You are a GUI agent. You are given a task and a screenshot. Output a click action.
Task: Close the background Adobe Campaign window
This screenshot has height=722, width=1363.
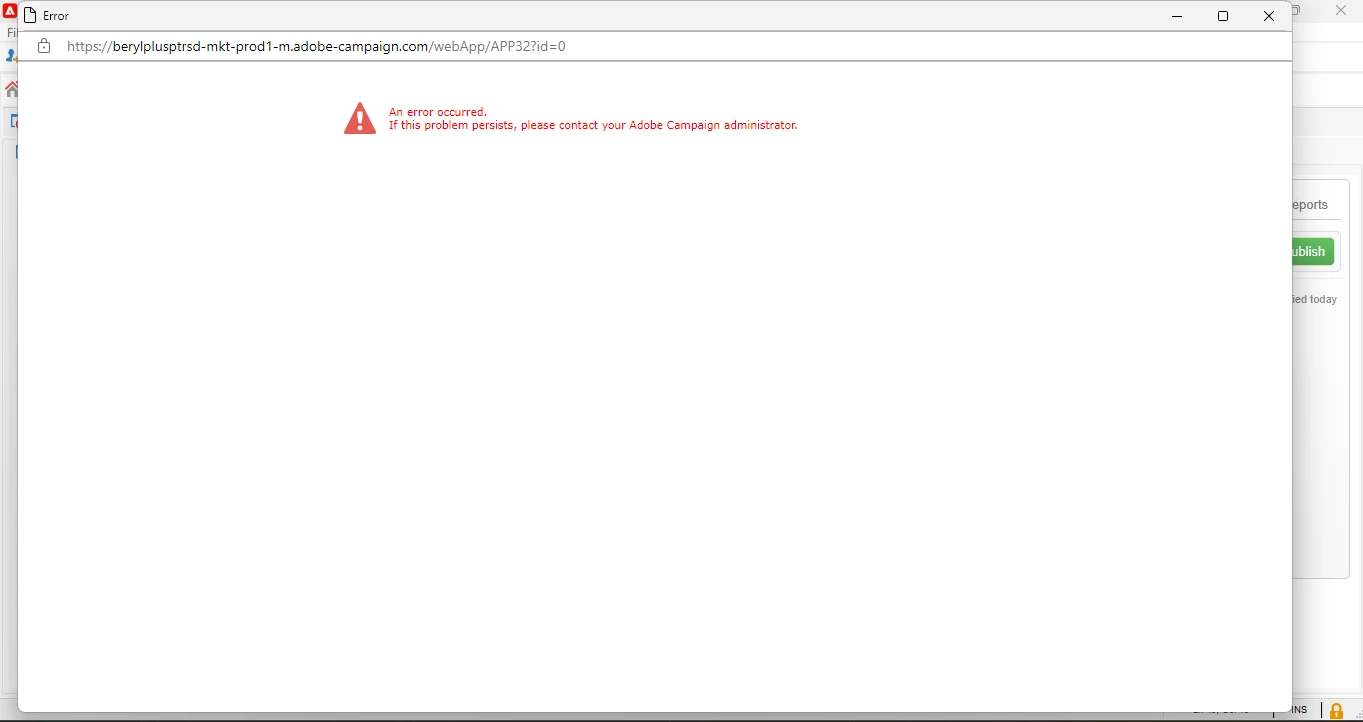[x=1343, y=11]
